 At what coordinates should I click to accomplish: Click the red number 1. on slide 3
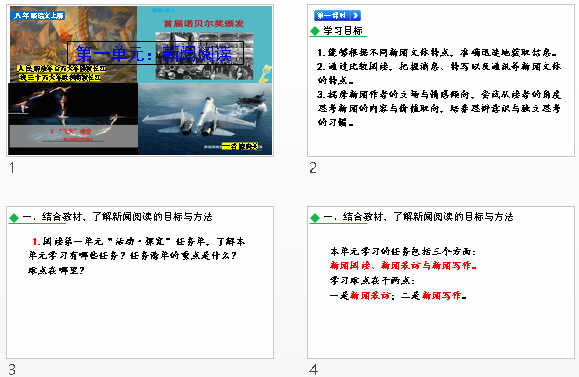[35, 241]
